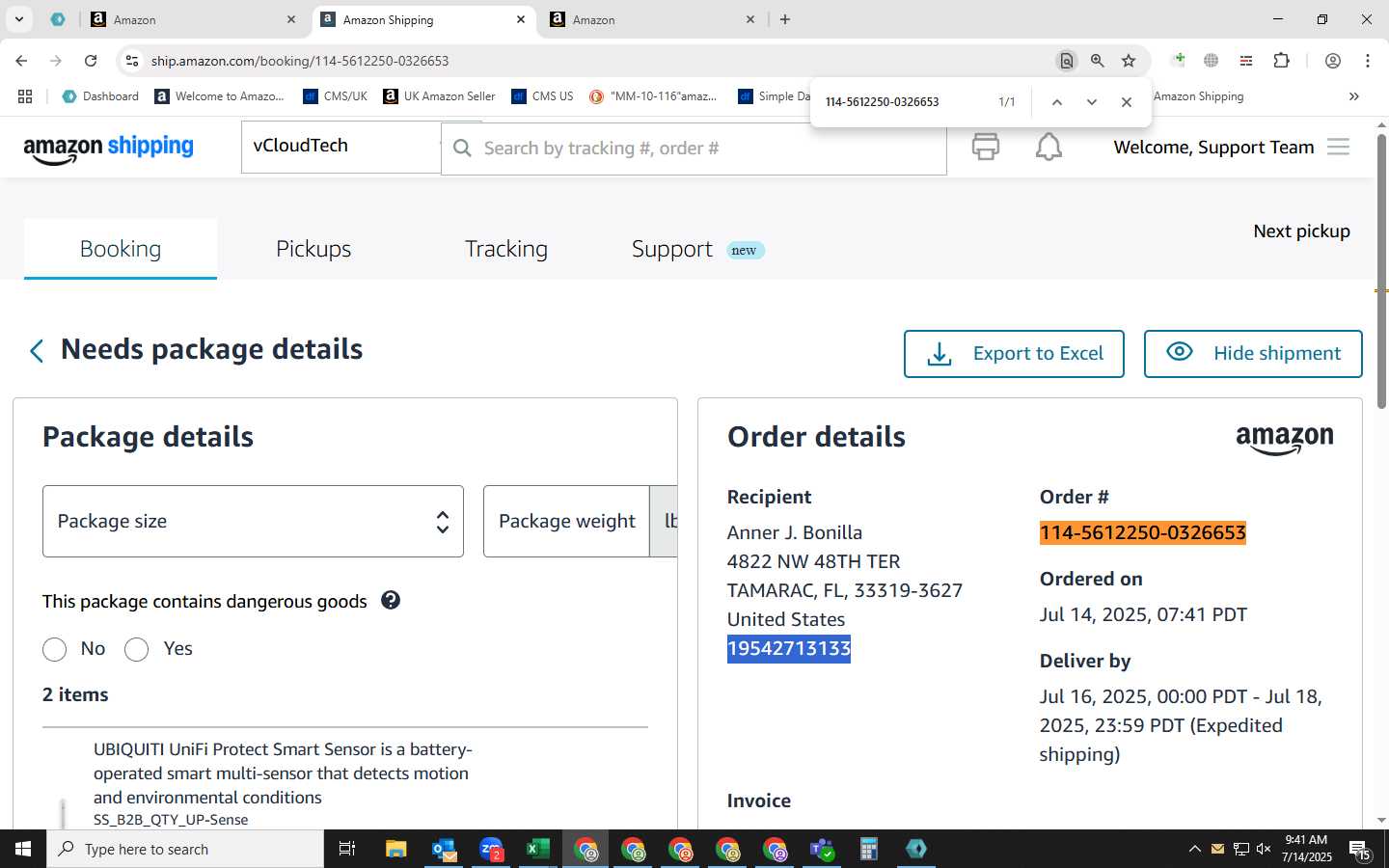The image size is (1389, 868).
Task: Open a new browser tab with the plus button
Action: [x=785, y=19]
